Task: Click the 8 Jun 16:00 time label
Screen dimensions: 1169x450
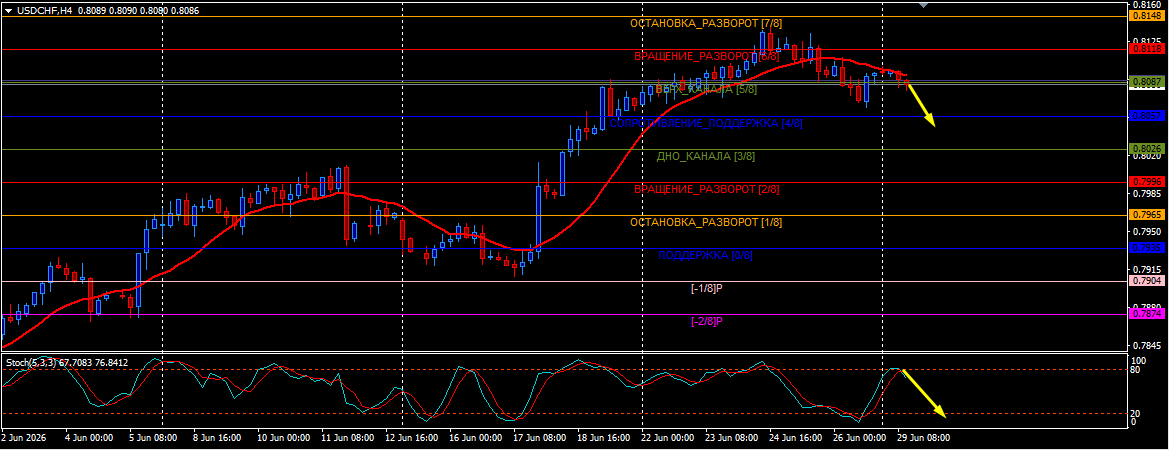Action: tap(217, 438)
